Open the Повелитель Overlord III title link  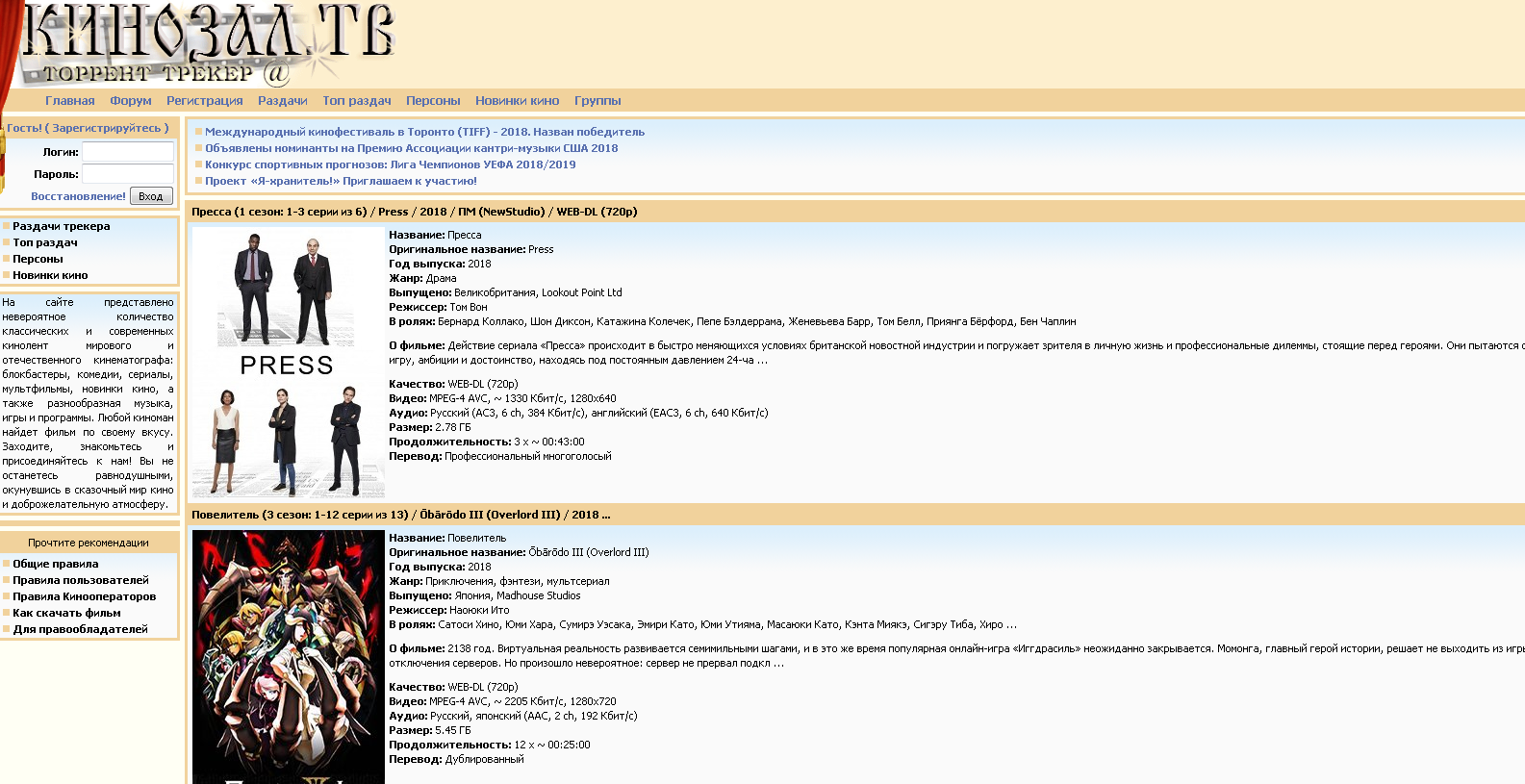pos(400,515)
